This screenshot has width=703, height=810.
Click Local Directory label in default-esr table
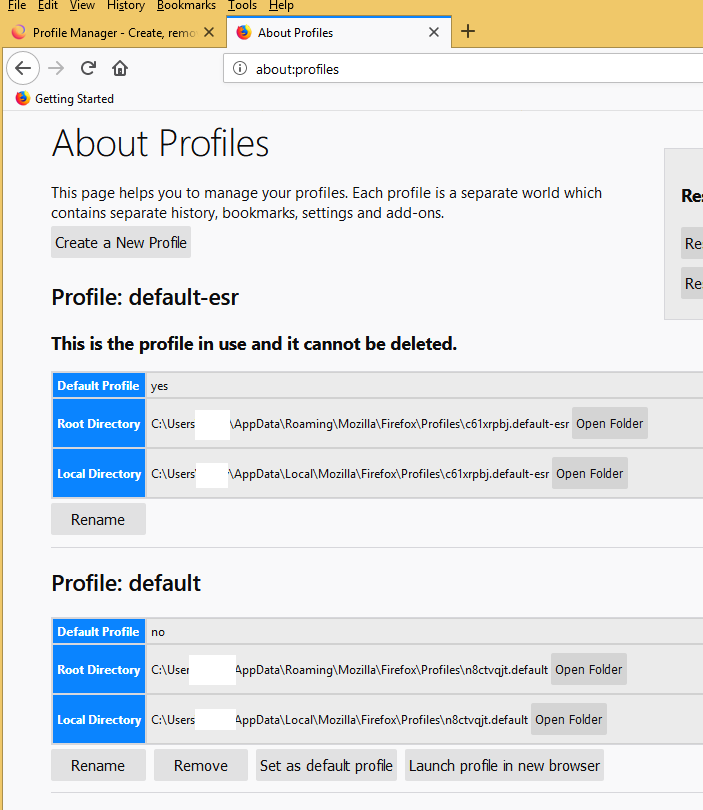[99, 473]
